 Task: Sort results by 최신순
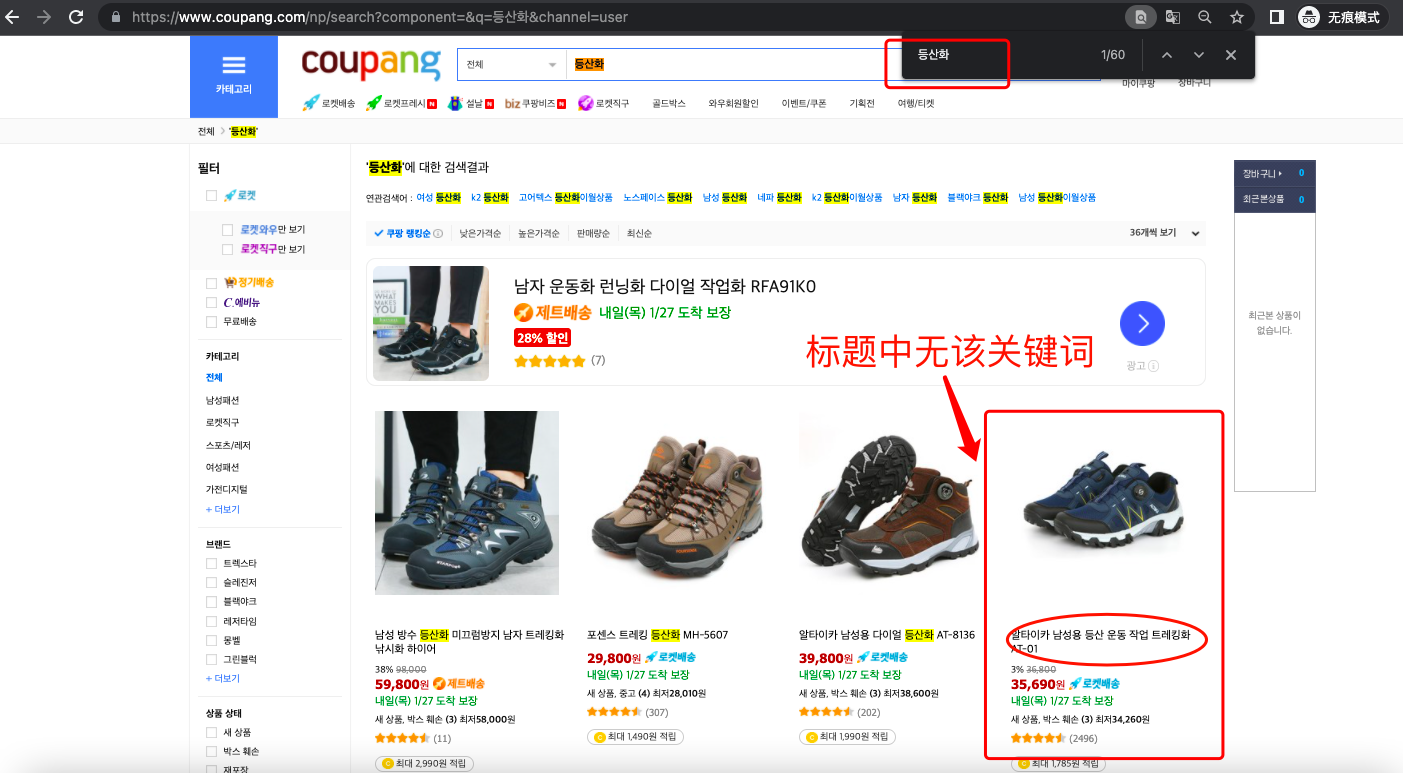pos(639,234)
